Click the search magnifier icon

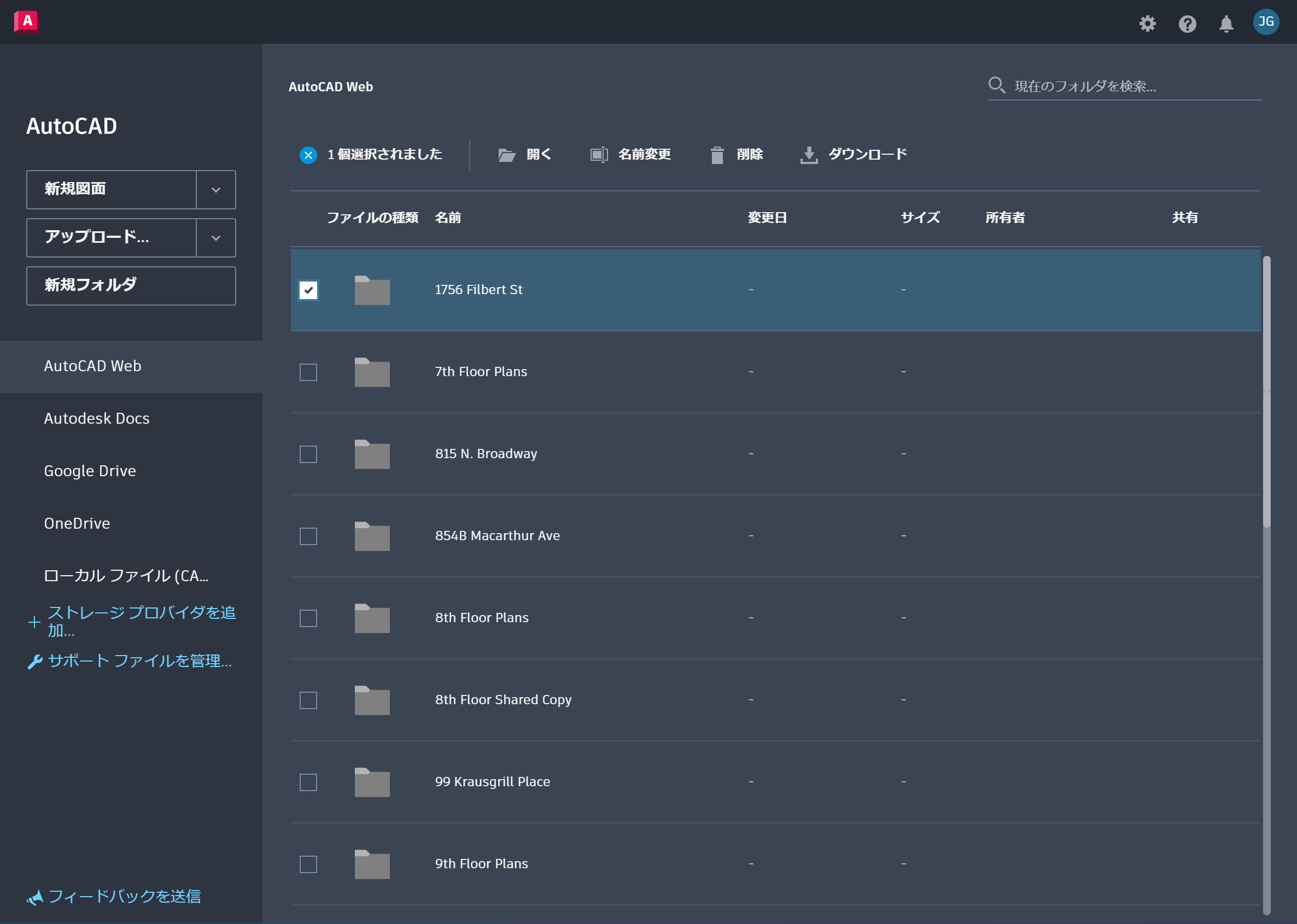pyautogui.click(x=997, y=85)
